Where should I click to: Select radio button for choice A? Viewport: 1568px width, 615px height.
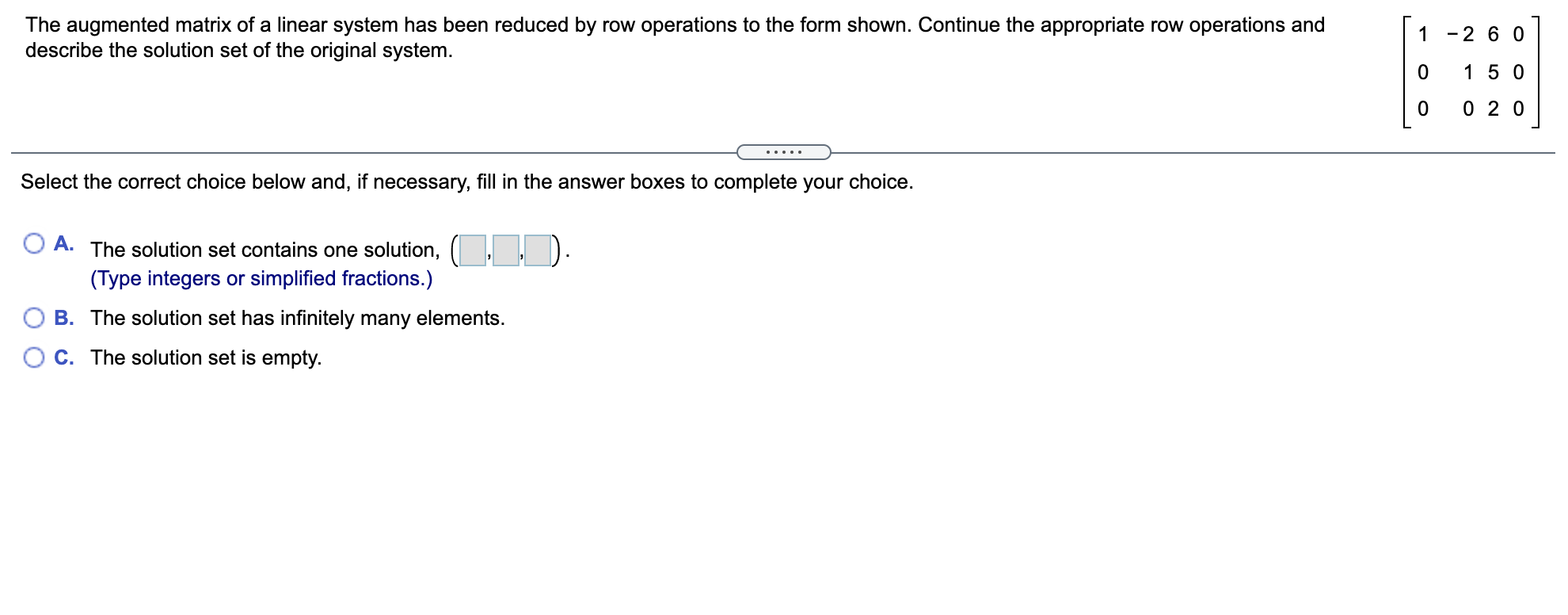[x=33, y=243]
